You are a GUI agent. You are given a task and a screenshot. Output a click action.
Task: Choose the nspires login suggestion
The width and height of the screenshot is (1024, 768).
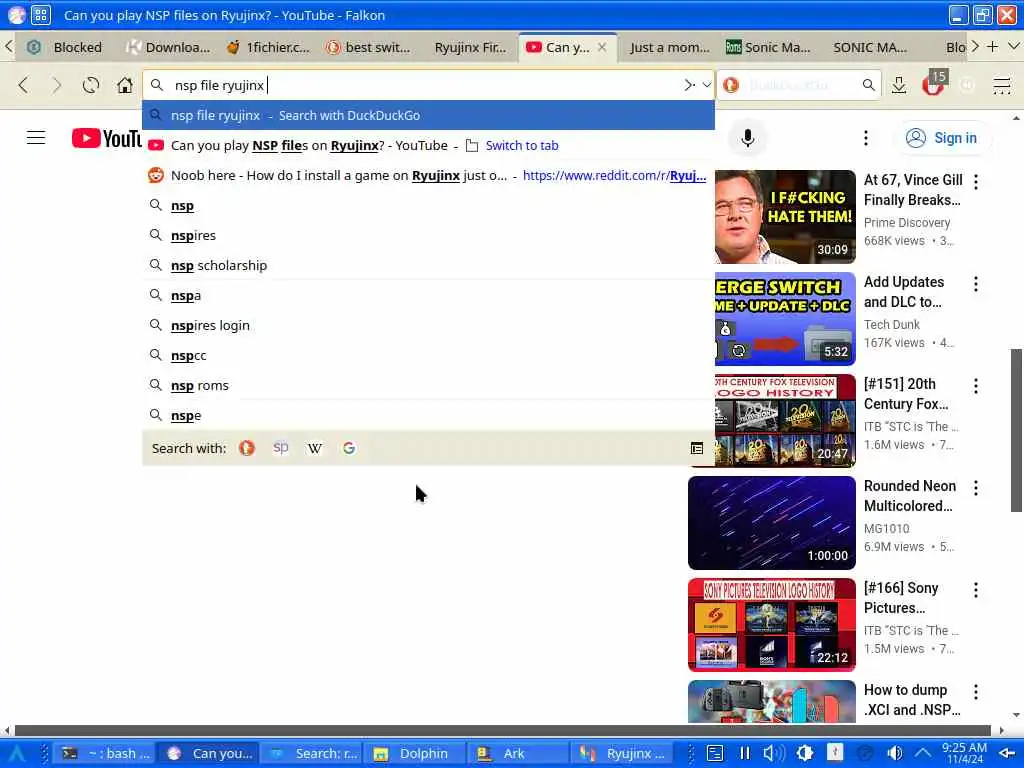point(428,325)
